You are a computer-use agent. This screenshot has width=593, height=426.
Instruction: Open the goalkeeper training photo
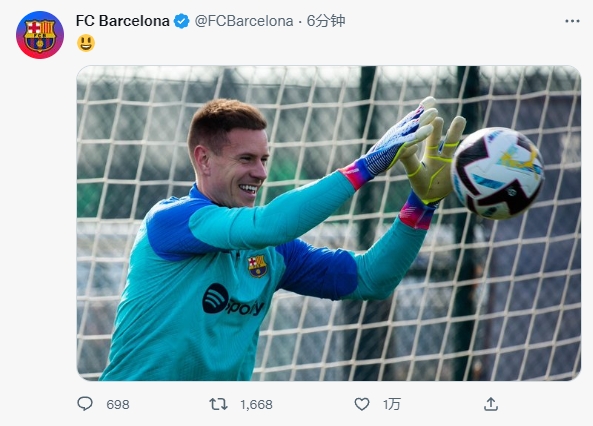(x=328, y=223)
